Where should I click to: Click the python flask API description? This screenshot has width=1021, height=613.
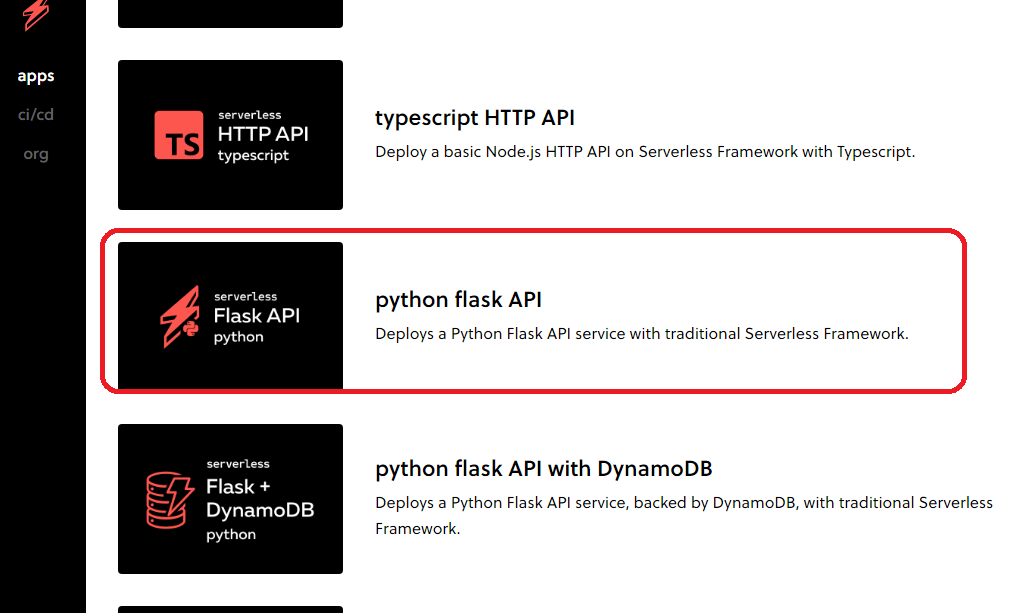click(x=641, y=334)
